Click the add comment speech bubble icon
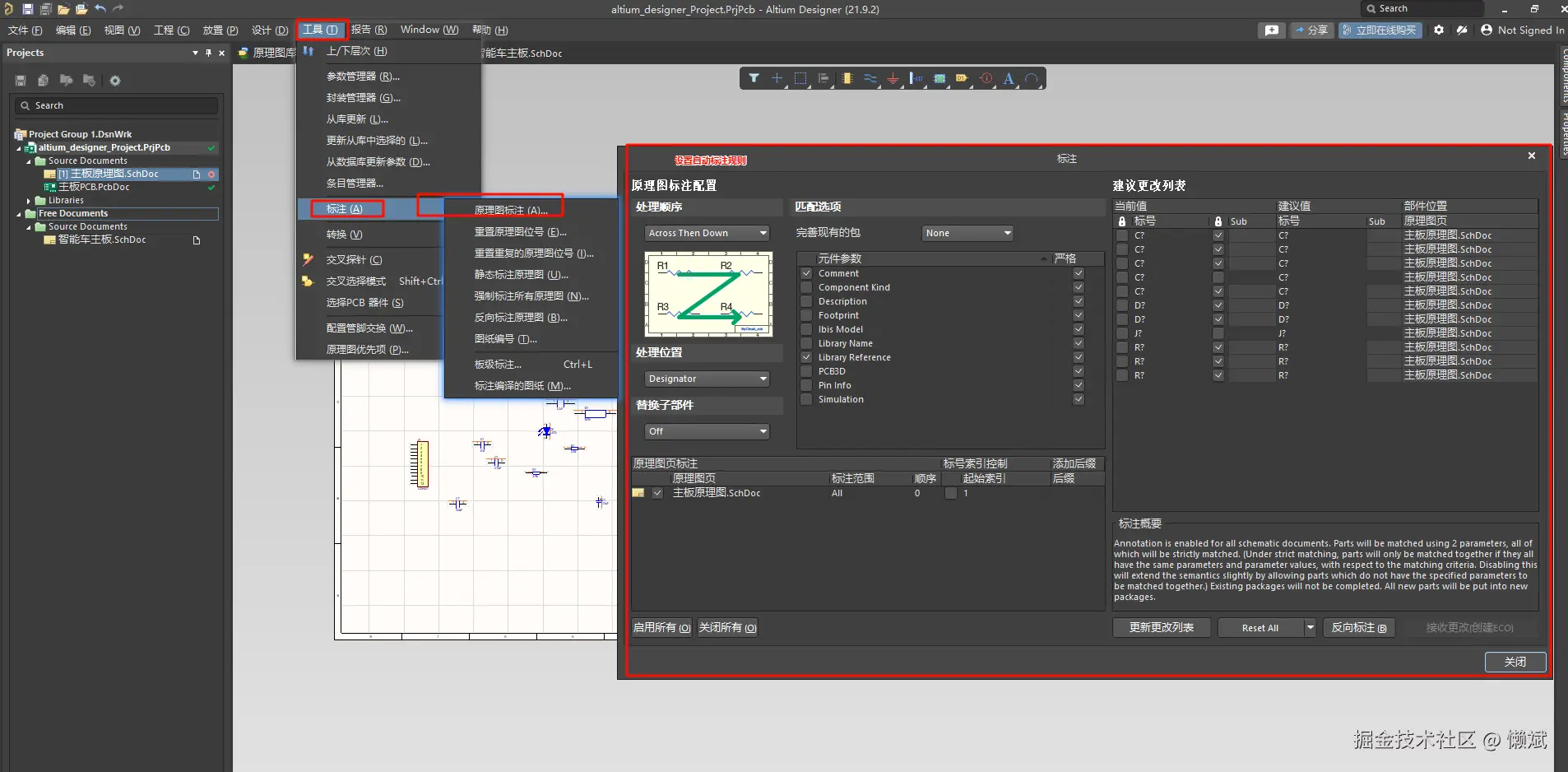Screen dimensions: 1568x772 (1272, 30)
